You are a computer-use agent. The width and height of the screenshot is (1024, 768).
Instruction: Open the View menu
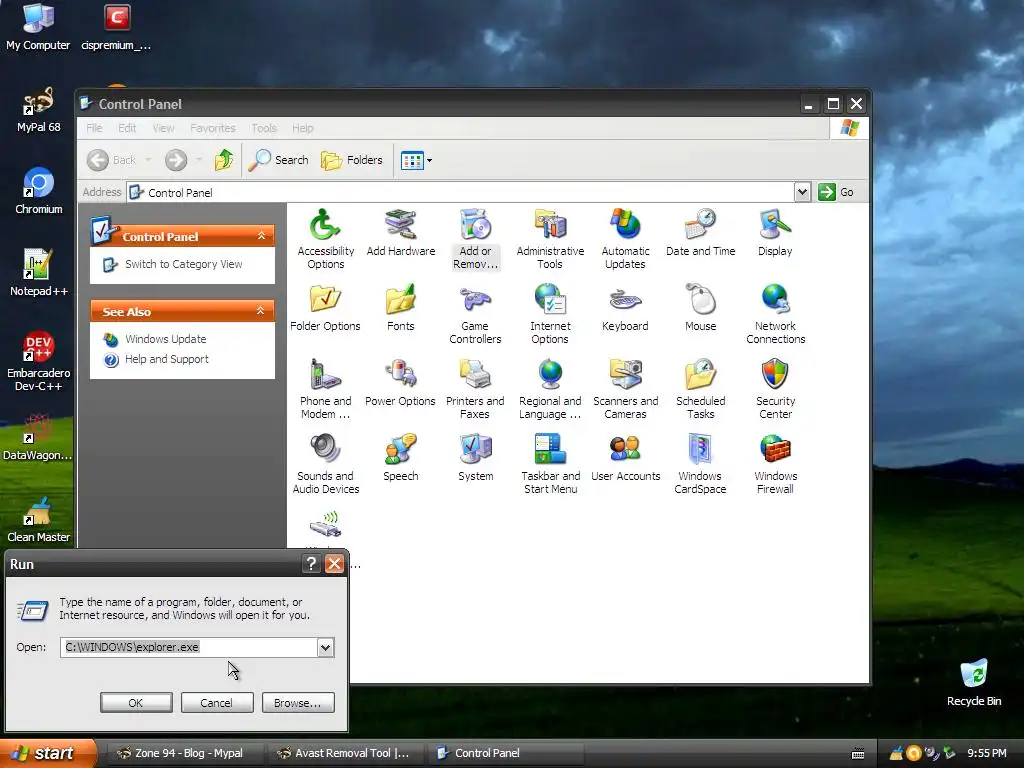[163, 128]
